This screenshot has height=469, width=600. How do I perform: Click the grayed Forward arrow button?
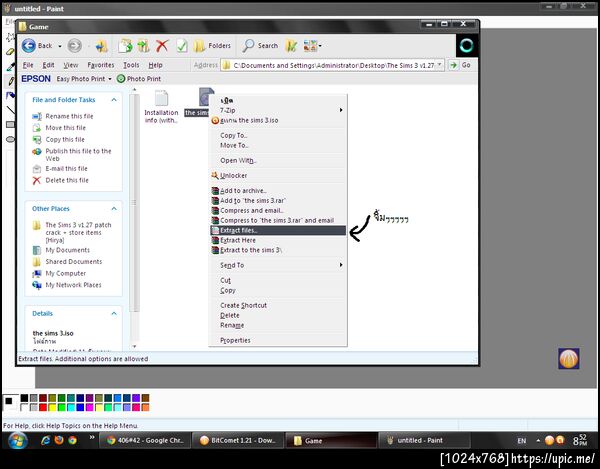[75, 46]
